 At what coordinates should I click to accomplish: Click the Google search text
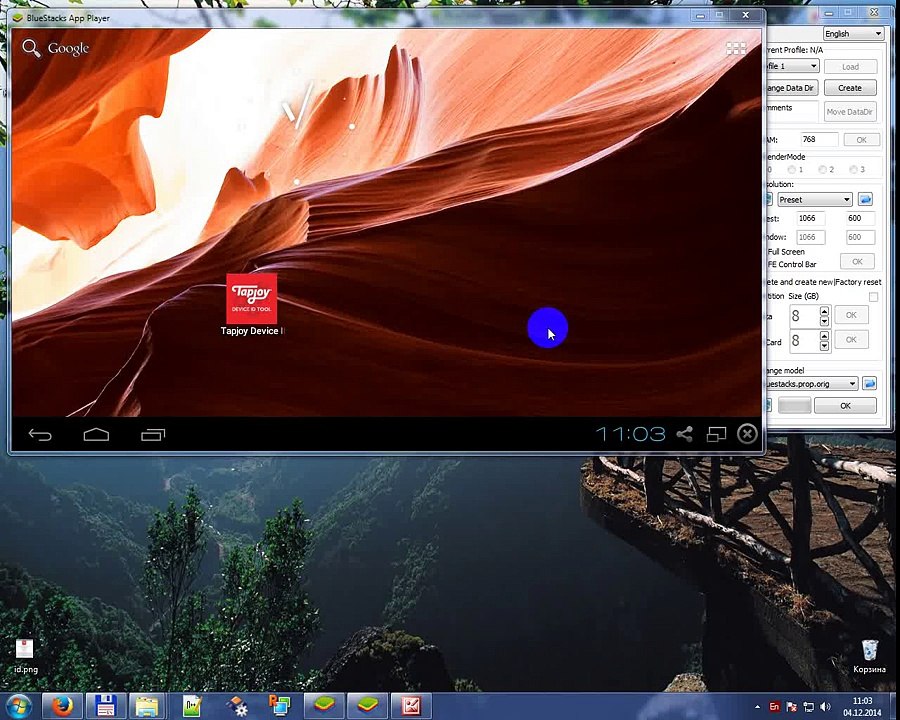click(68, 49)
